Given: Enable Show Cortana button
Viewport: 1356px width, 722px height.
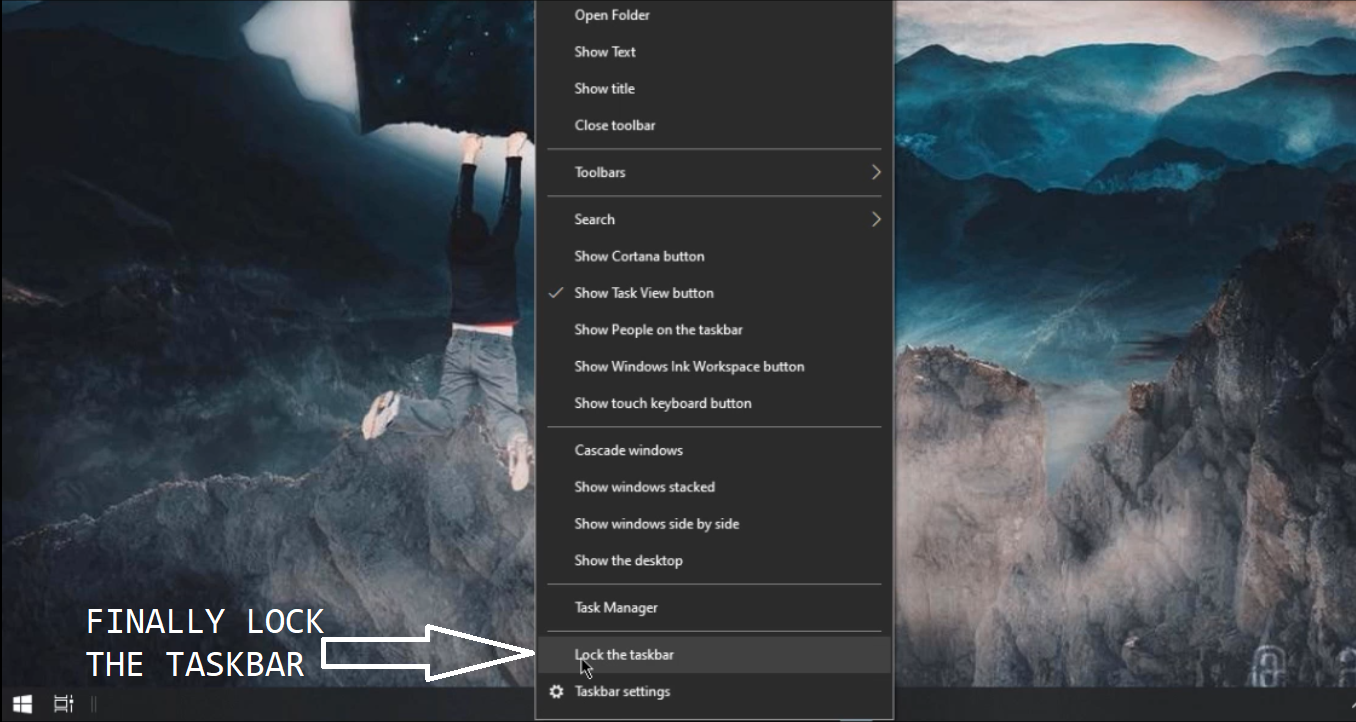Looking at the screenshot, I should tap(714, 257).
